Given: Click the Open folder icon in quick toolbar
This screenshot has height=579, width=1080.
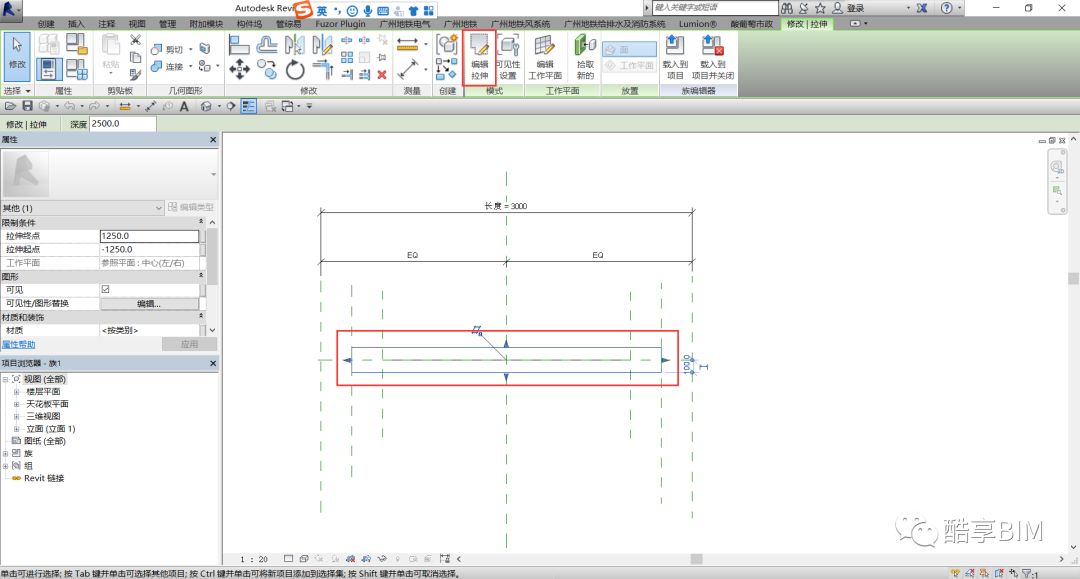Looking at the screenshot, I should tap(10, 106).
